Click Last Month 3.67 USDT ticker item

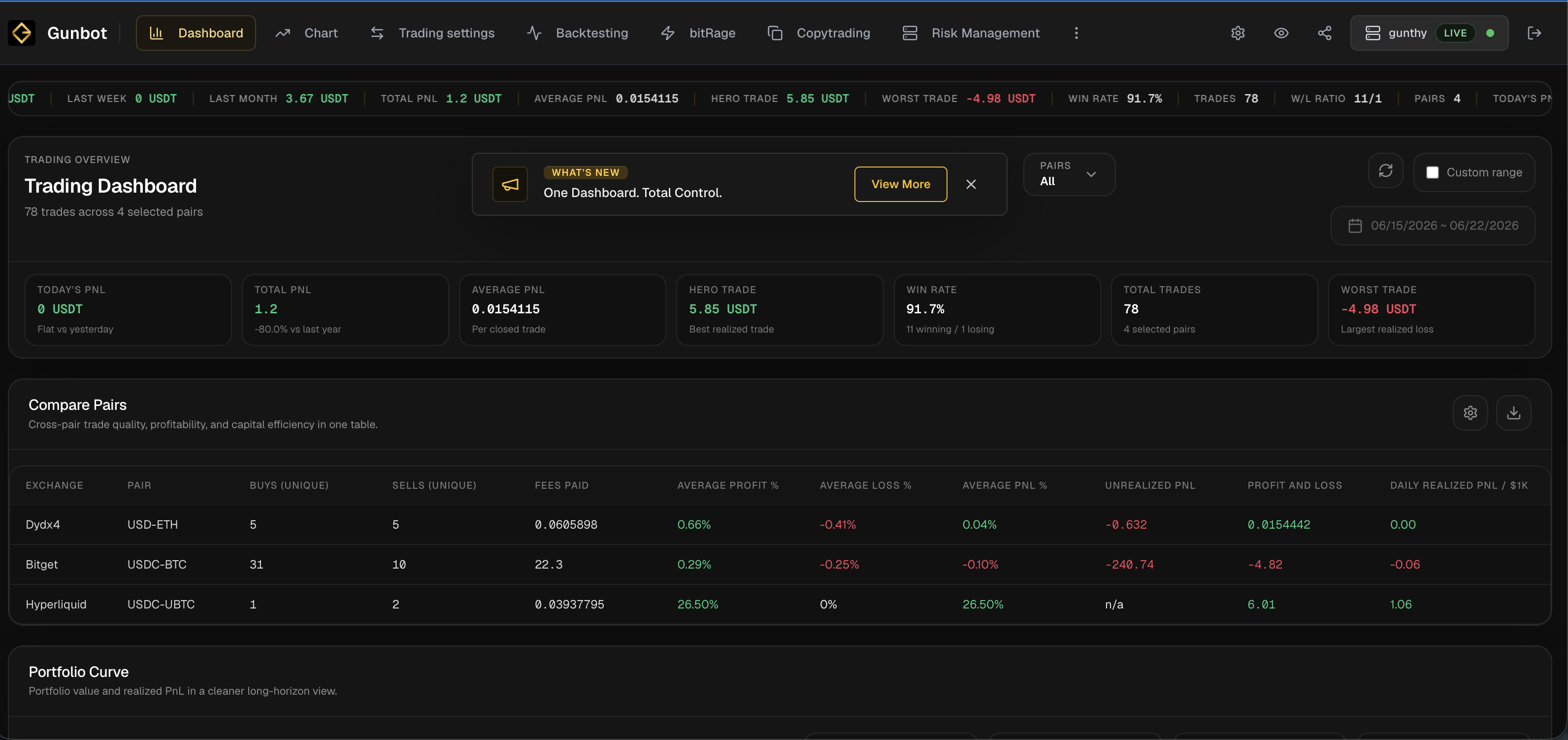tap(279, 99)
